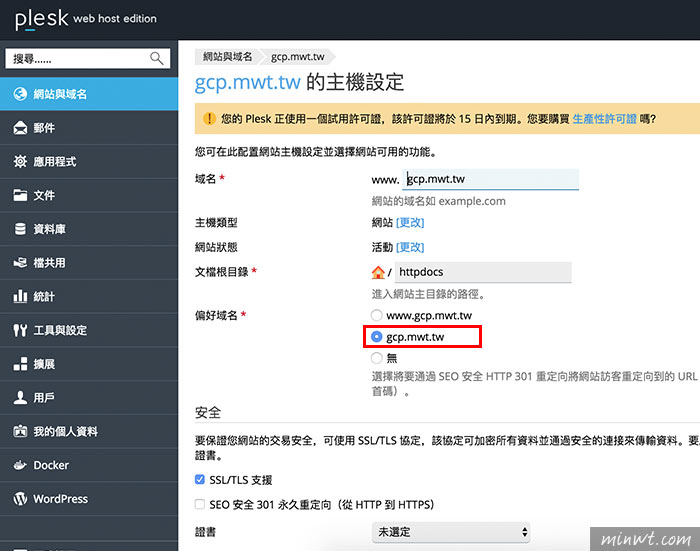This screenshot has height=551, width=700.
Task: Open the 證書 未選定 dropdown
Action: tap(451, 532)
